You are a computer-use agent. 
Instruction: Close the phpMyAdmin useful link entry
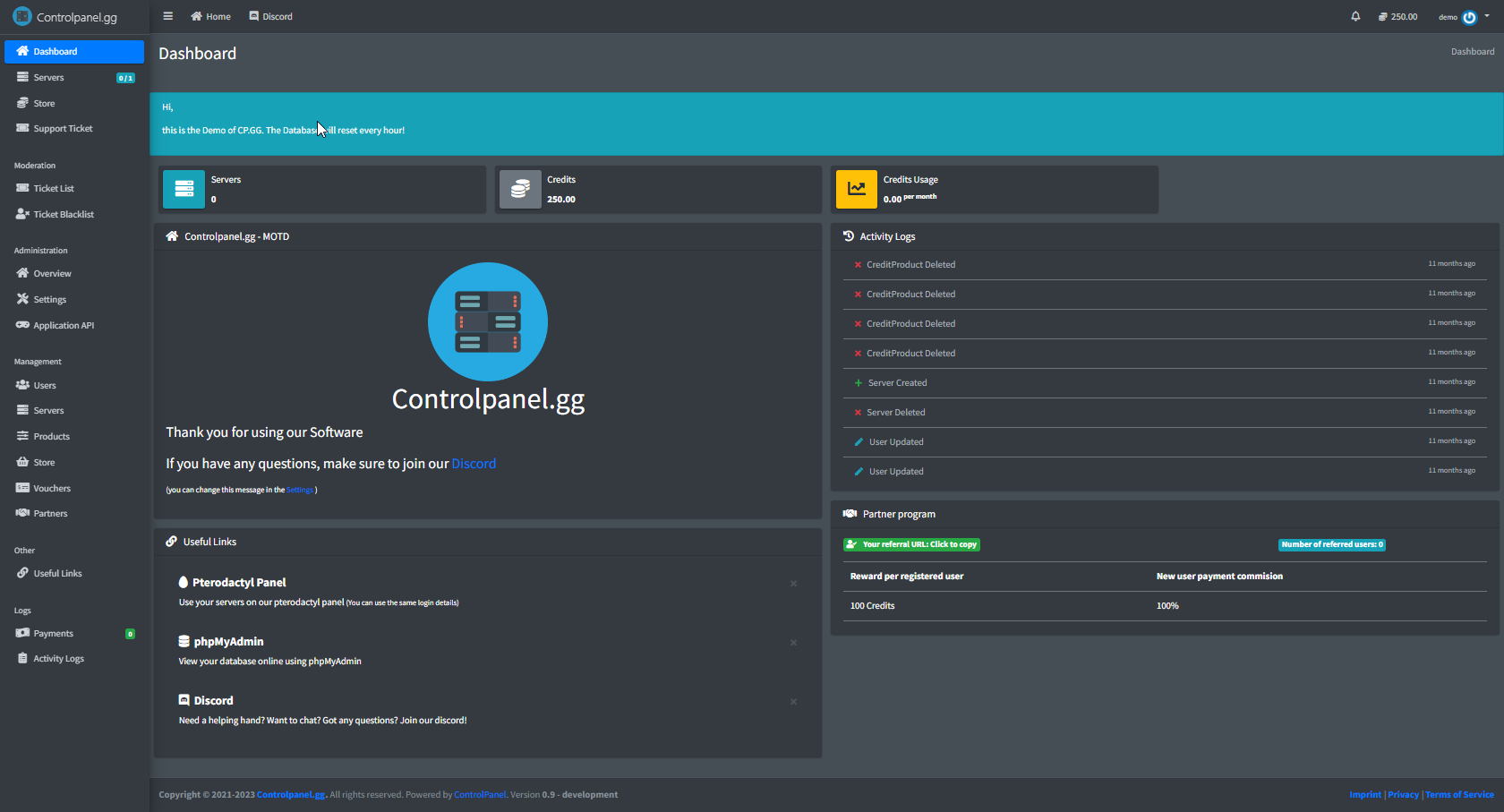point(793,643)
